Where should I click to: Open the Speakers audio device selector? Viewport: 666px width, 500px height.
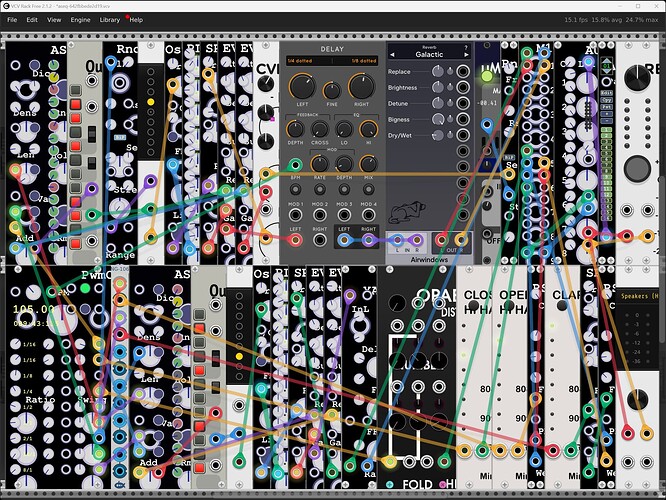click(638, 296)
